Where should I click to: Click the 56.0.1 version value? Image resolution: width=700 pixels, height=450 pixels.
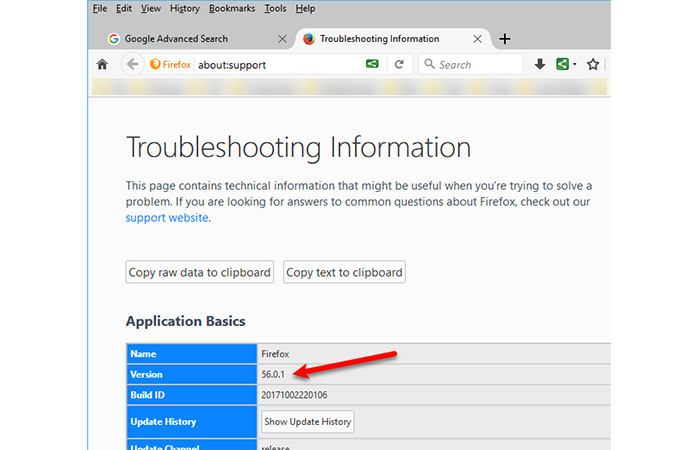(x=273, y=375)
